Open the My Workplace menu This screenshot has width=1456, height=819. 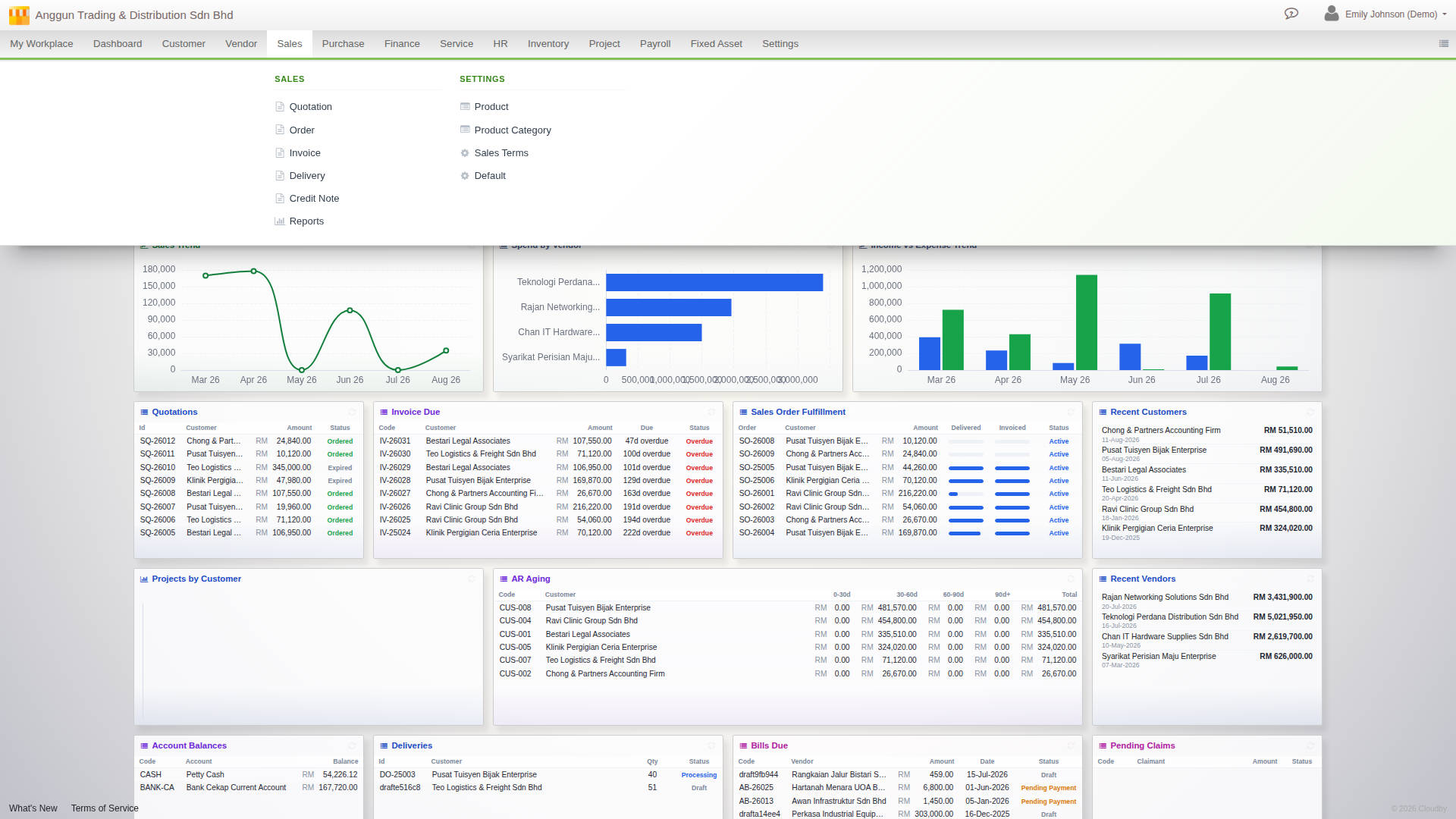[42, 44]
